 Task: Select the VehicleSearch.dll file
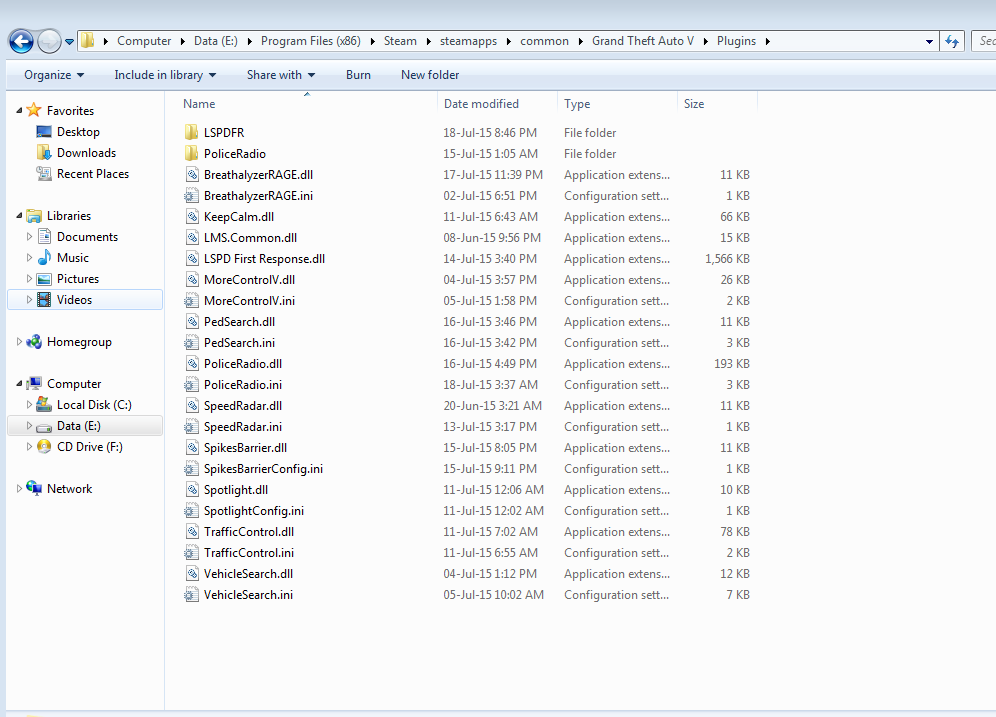[x=248, y=573]
